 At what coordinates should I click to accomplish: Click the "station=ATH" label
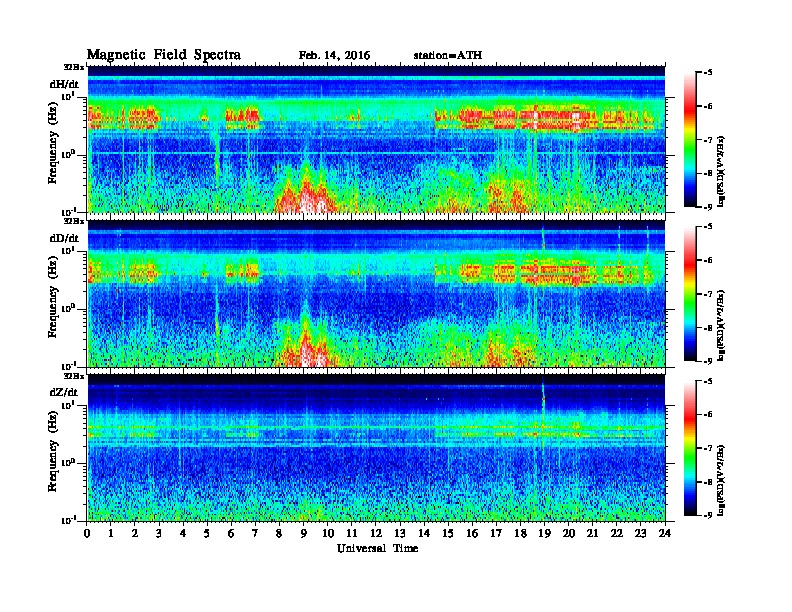(x=448, y=56)
